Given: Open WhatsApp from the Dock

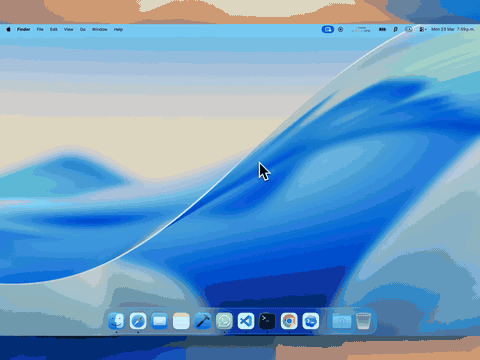Looking at the screenshot, I should [224, 321].
